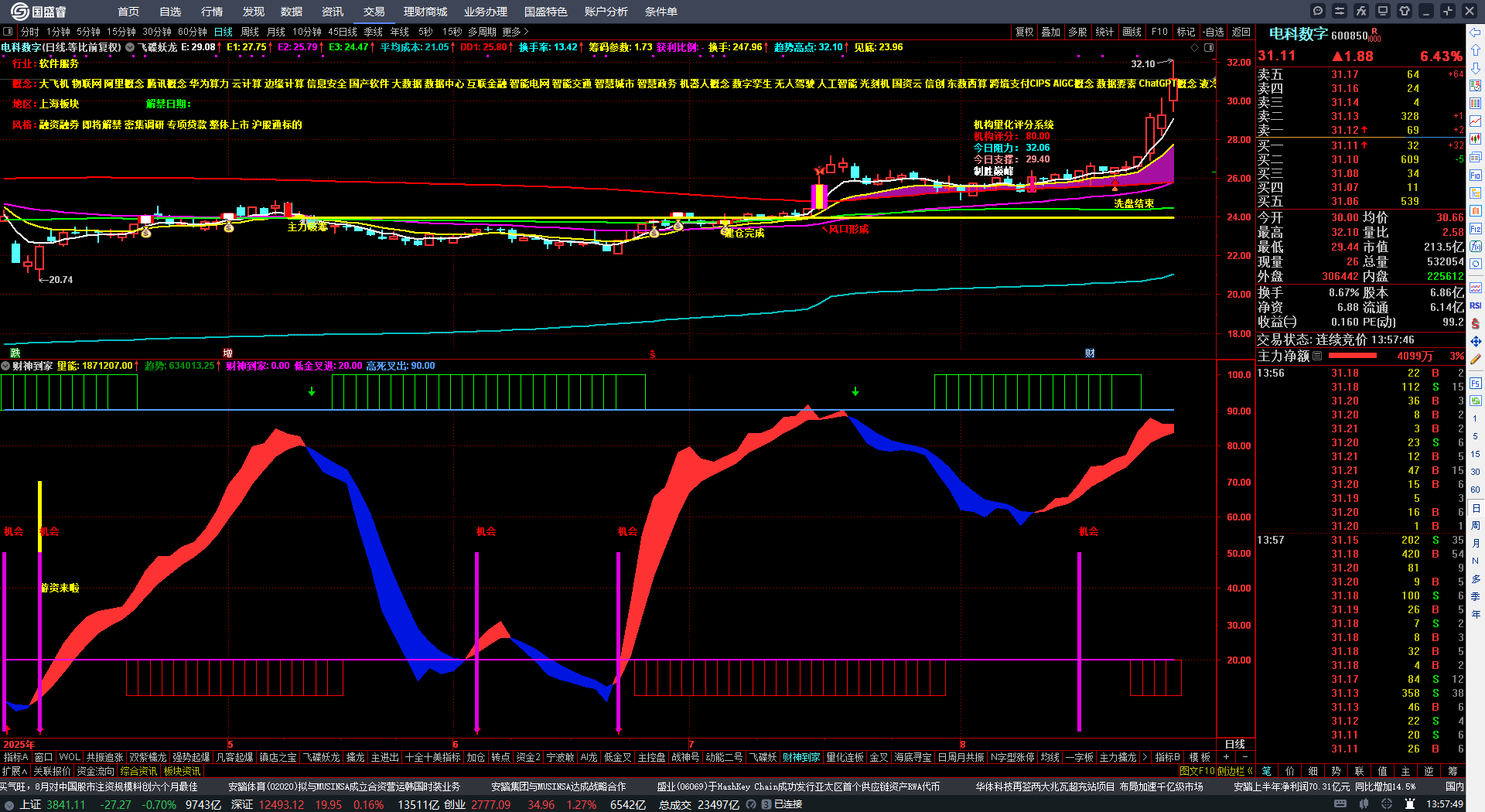Open the settings sliders icon in title bar
This screenshot has height=812, width=1485.
coord(1340,11)
